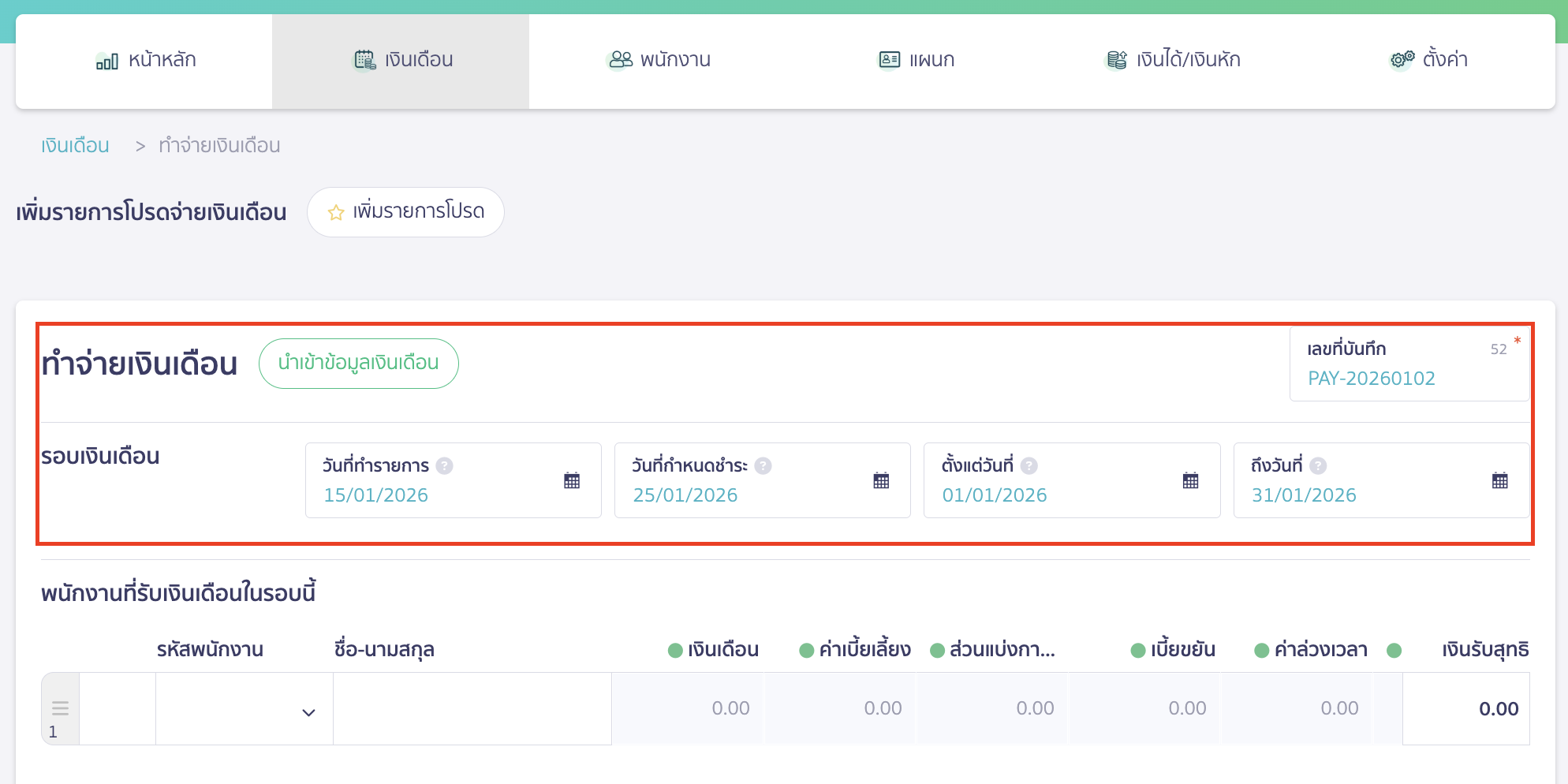
Task: Toggle the green dot beside ค่าล่วงเวลา column
Action: click(x=1262, y=651)
